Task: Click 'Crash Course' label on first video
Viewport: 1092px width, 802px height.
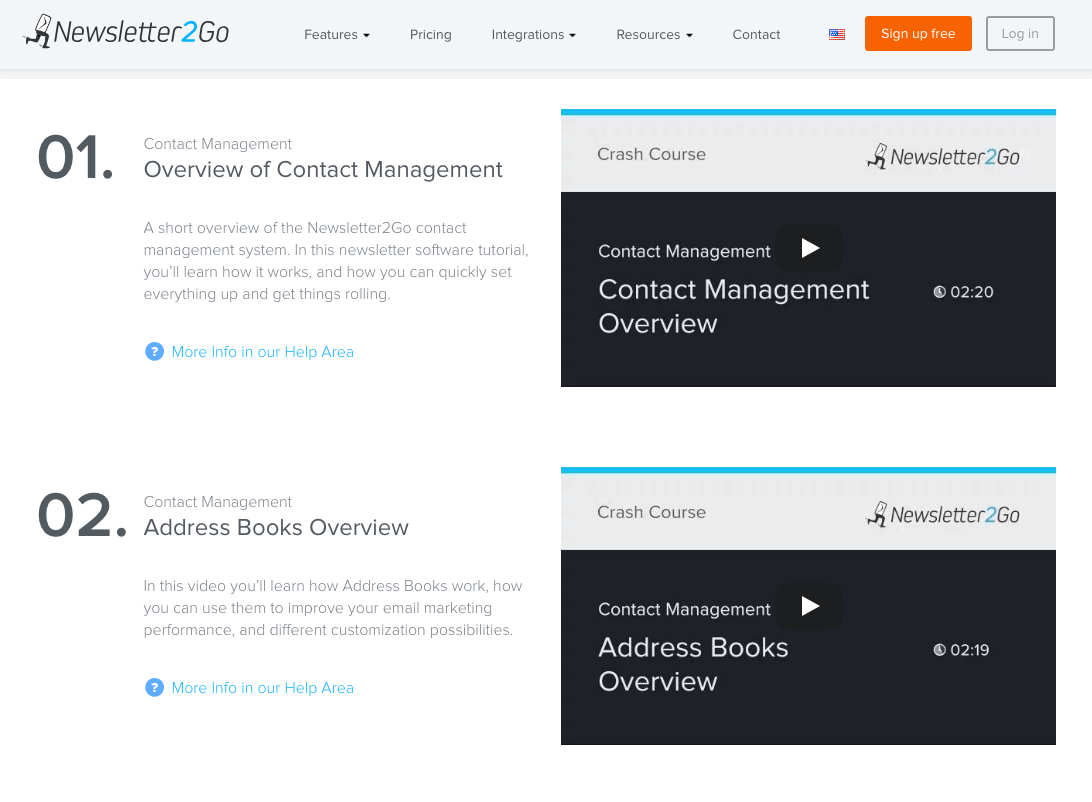Action: pos(651,155)
